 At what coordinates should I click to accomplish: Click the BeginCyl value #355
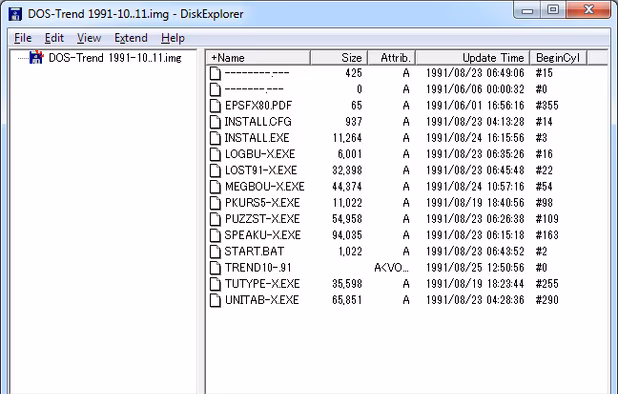point(547,106)
